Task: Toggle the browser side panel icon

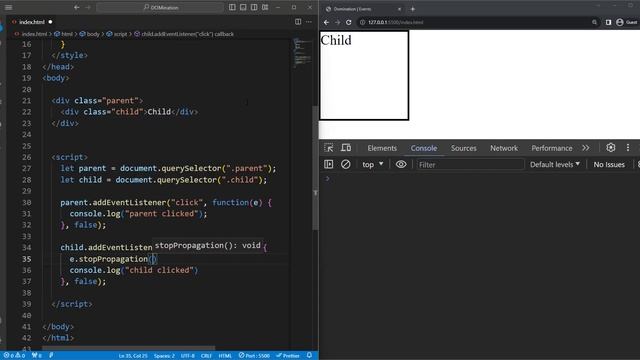Action: 608,22
